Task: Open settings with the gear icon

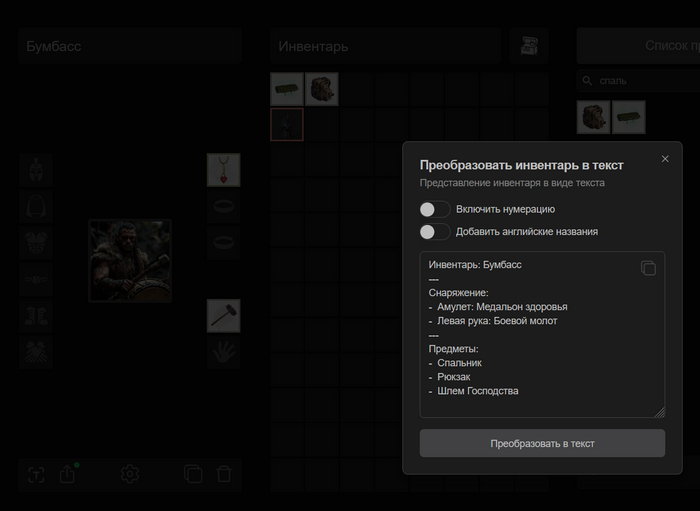Action: (129, 474)
